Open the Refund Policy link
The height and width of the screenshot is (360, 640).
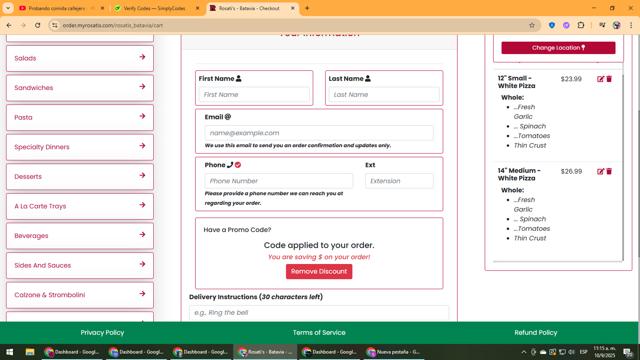[x=536, y=333]
